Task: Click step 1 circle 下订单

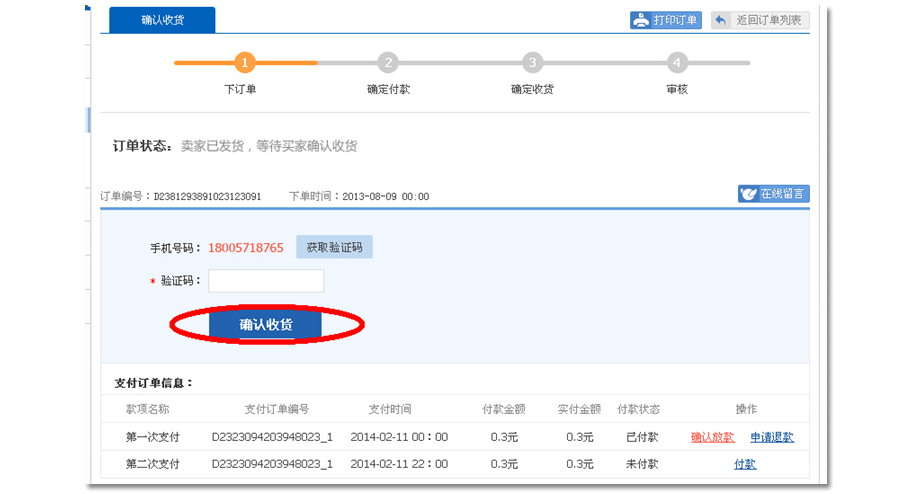Action: tap(246, 63)
